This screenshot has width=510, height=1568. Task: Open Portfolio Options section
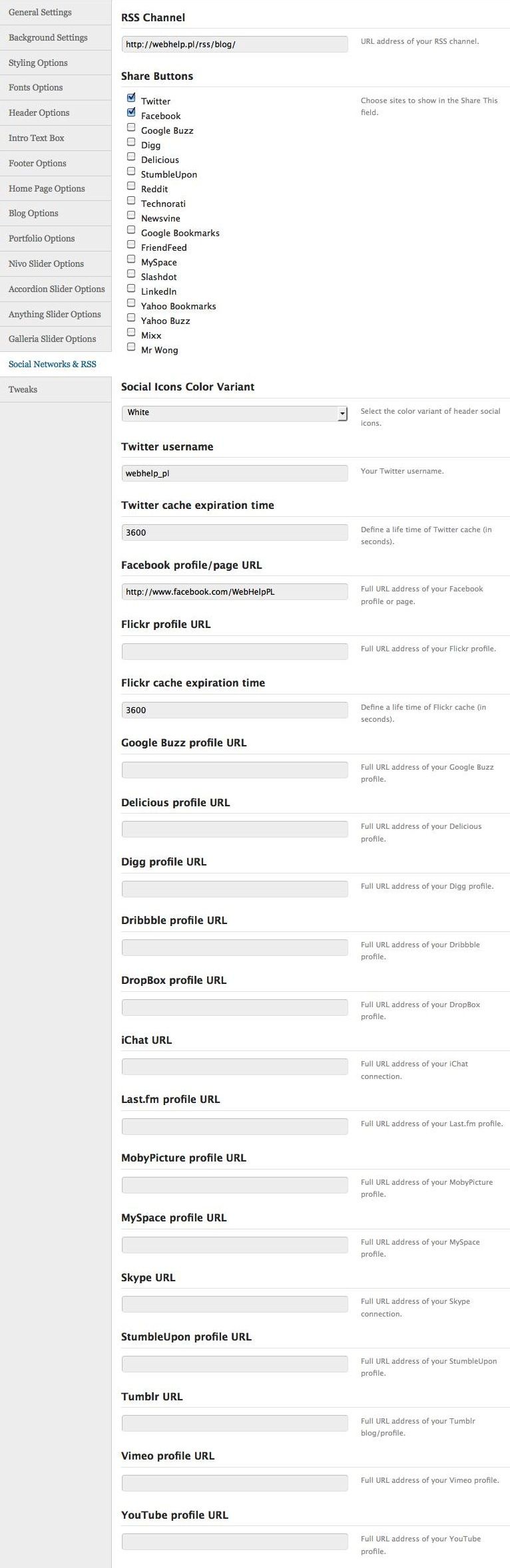coord(41,238)
